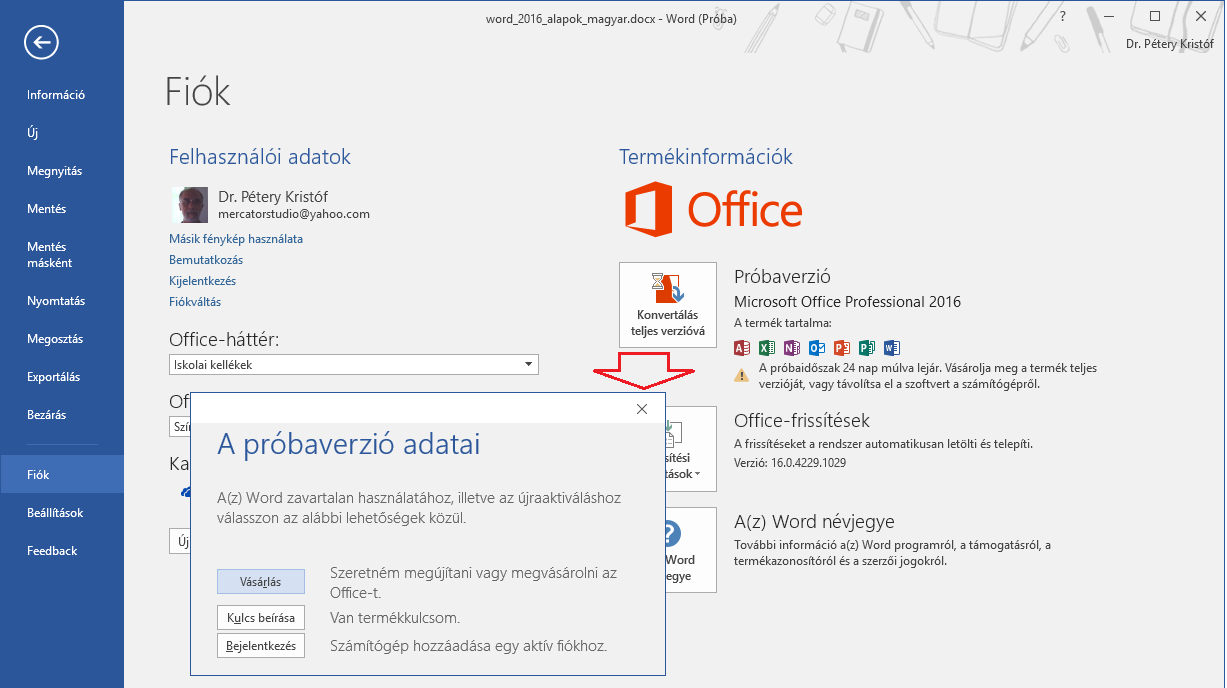The height and width of the screenshot is (688, 1227).
Task: Click the Word app icon
Action: coord(892,348)
